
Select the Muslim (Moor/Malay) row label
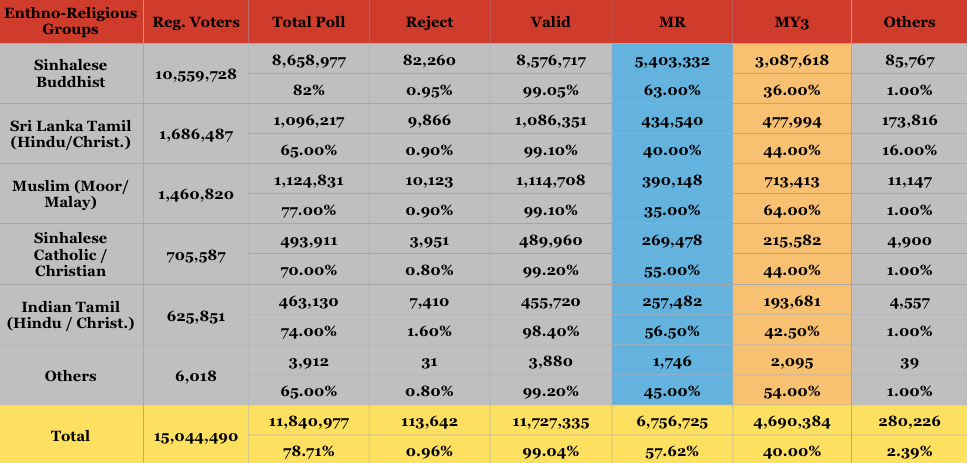[72, 194]
